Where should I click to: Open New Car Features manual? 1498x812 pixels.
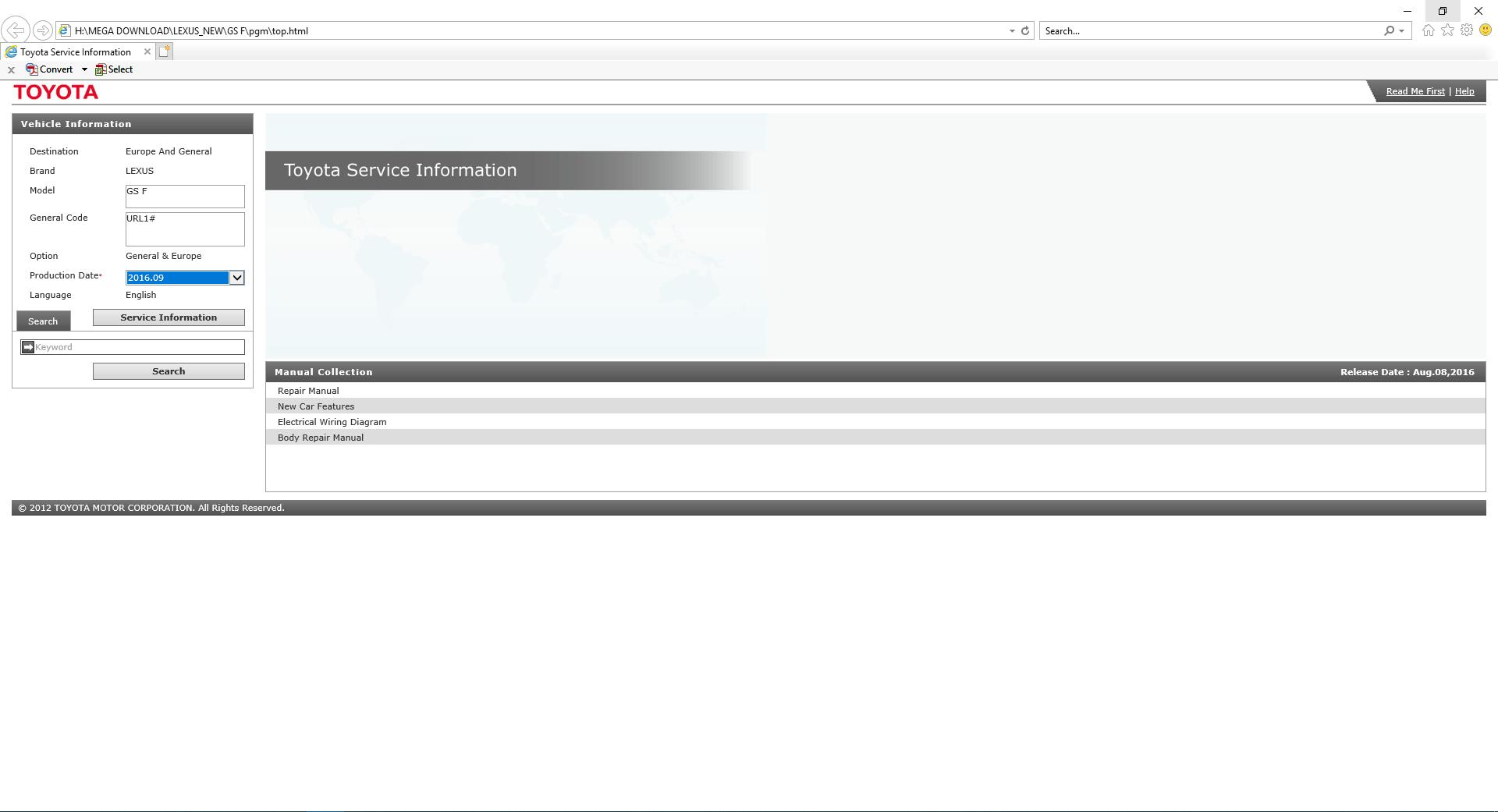(x=316, y=406)
